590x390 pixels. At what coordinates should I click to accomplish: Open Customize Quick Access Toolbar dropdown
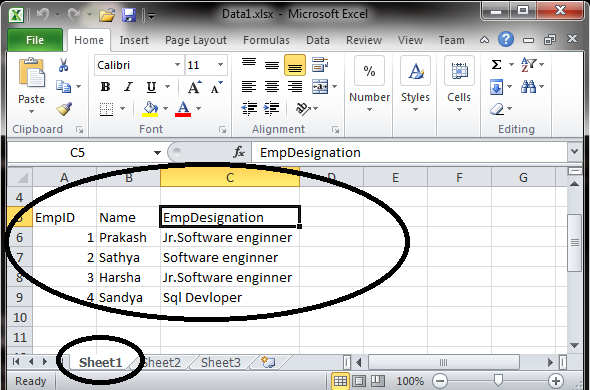tap(152, 16)
